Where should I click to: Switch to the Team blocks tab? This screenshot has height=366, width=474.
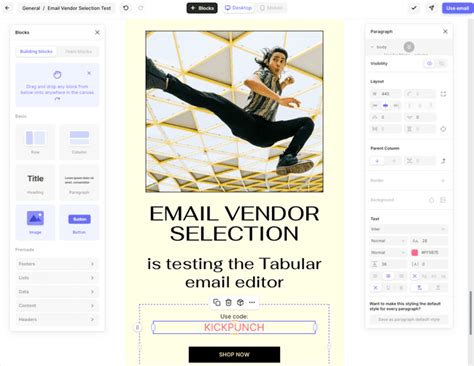(x=78, y=51)
